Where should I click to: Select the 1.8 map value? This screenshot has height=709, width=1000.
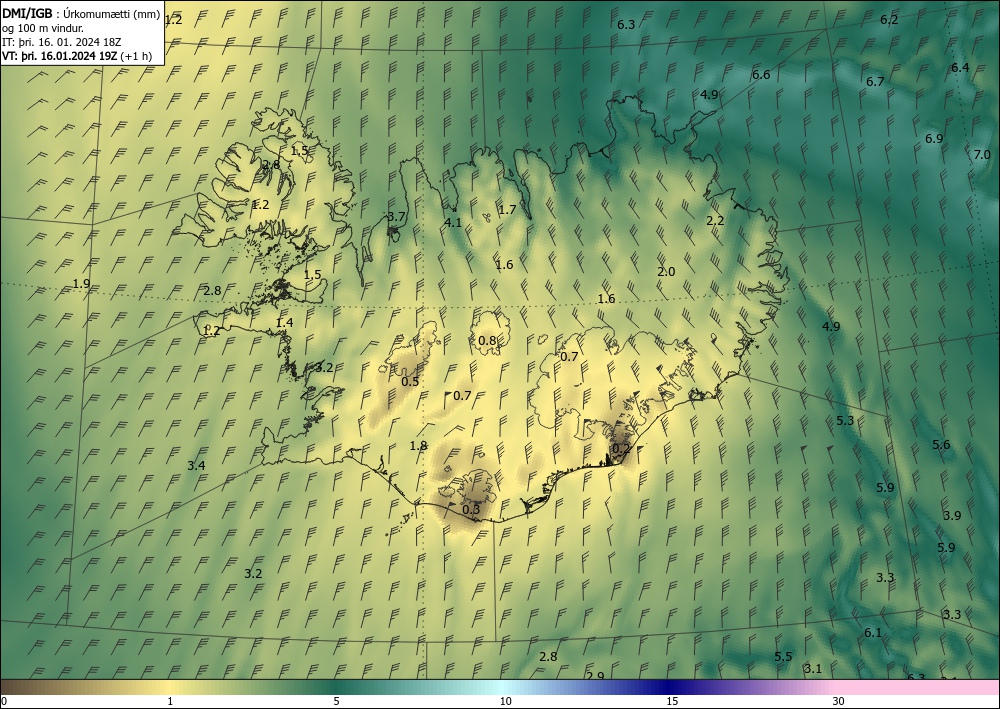coord(418,446)
